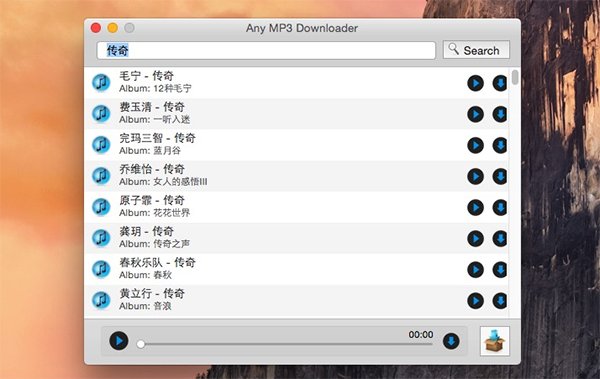Viewport: 600px width, 379px height.
Task: Select the 乔维怡 - 传奇 title text
Action: pos(152,169)
